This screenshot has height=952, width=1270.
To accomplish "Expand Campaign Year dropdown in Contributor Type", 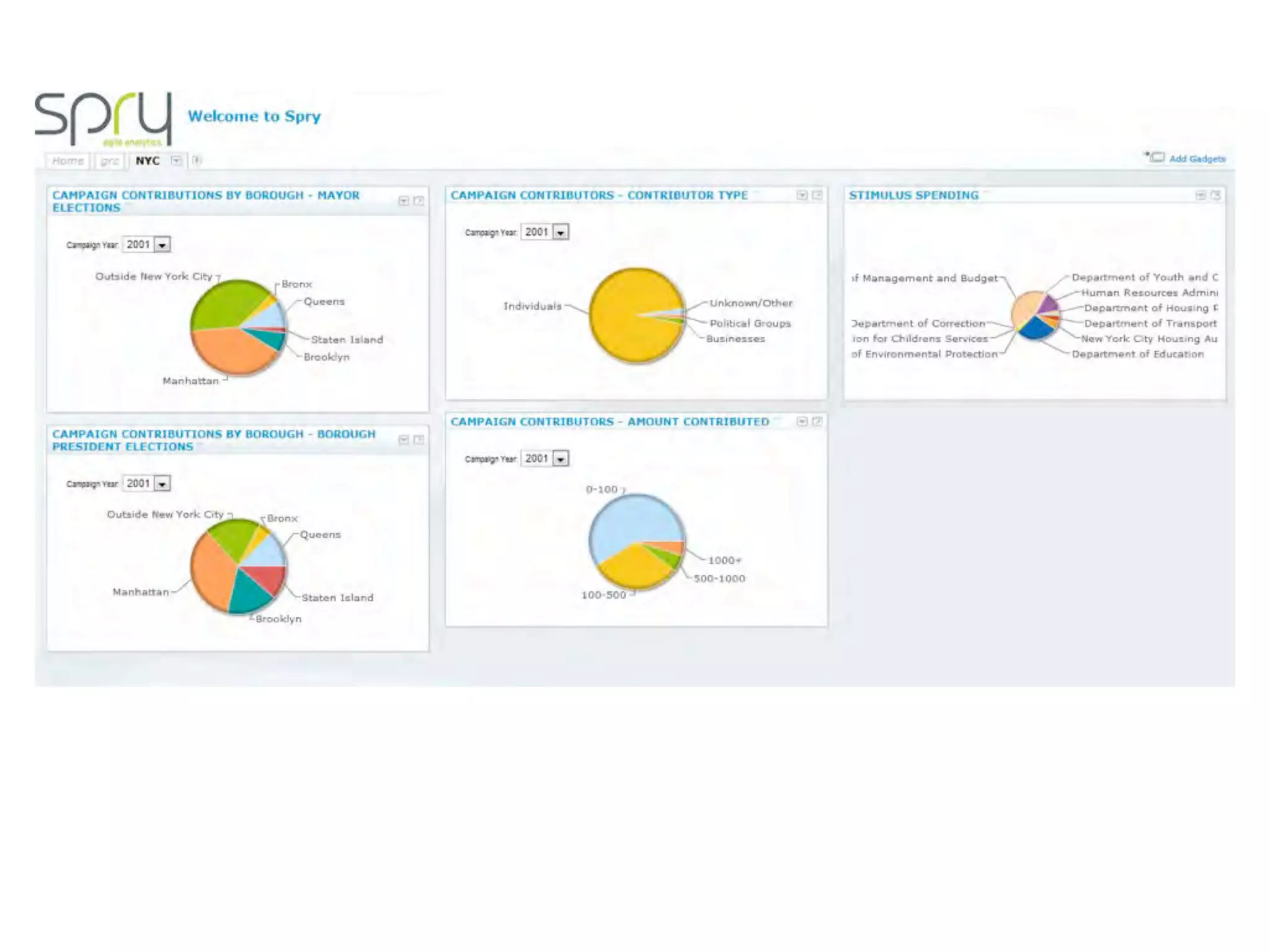I will 561,232.
